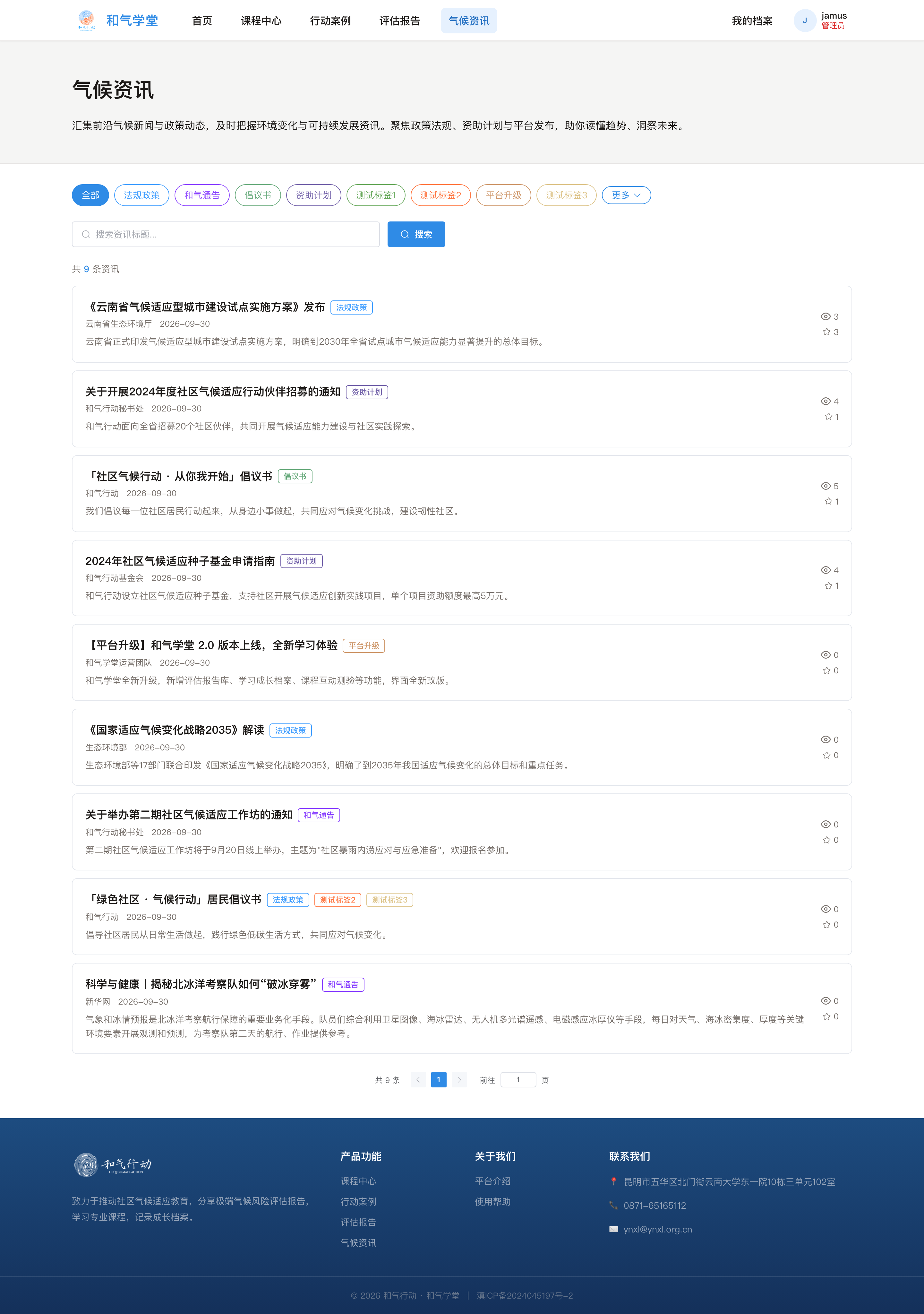This screenshot has height=1314, width=924.
Task: Click star icon on 第二期社区气候适应工作坊 card
Action: [826, 840]
